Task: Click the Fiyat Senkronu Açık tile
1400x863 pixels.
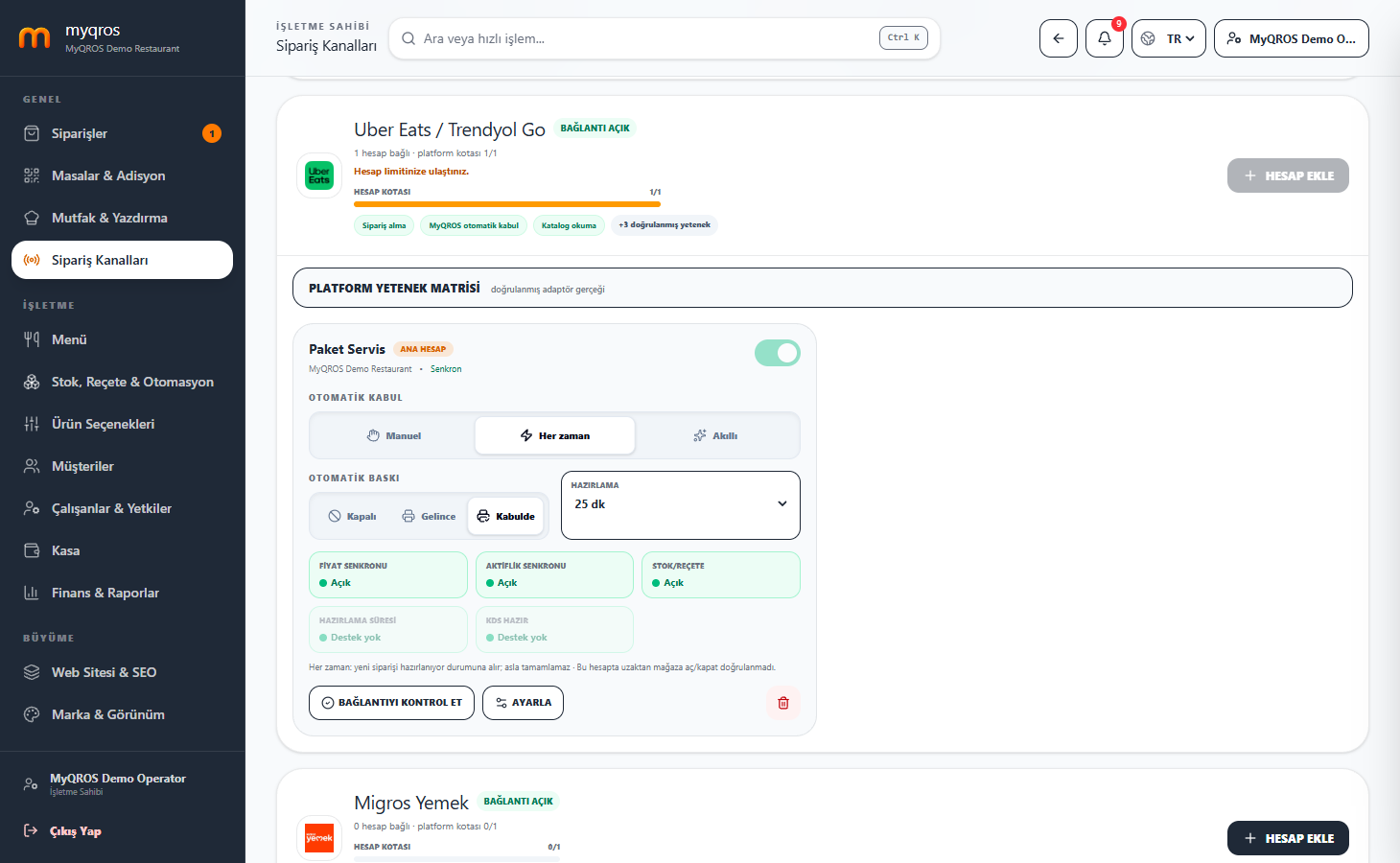Action: click(x=388, y=574)
